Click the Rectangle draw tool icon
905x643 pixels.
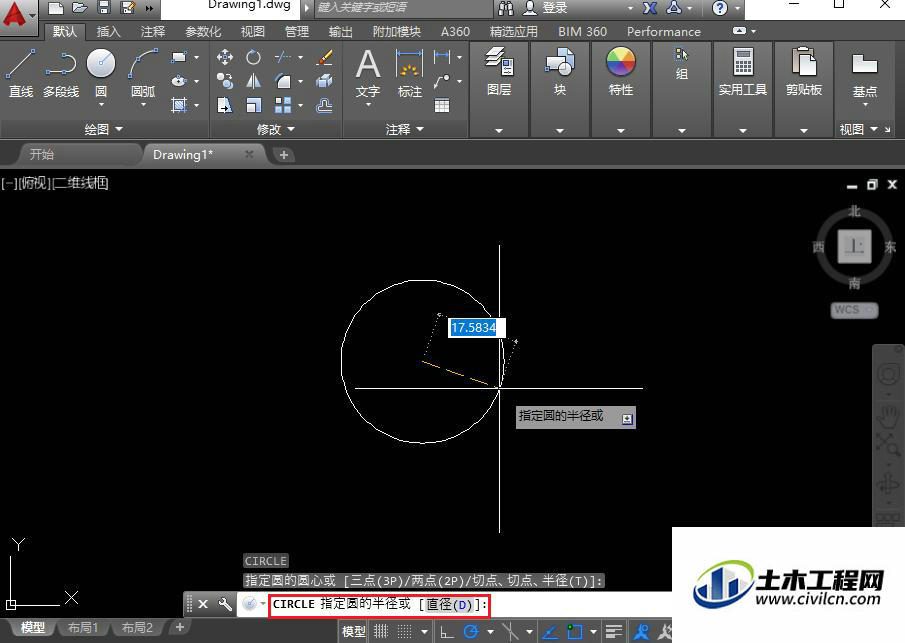pos(179,57)
